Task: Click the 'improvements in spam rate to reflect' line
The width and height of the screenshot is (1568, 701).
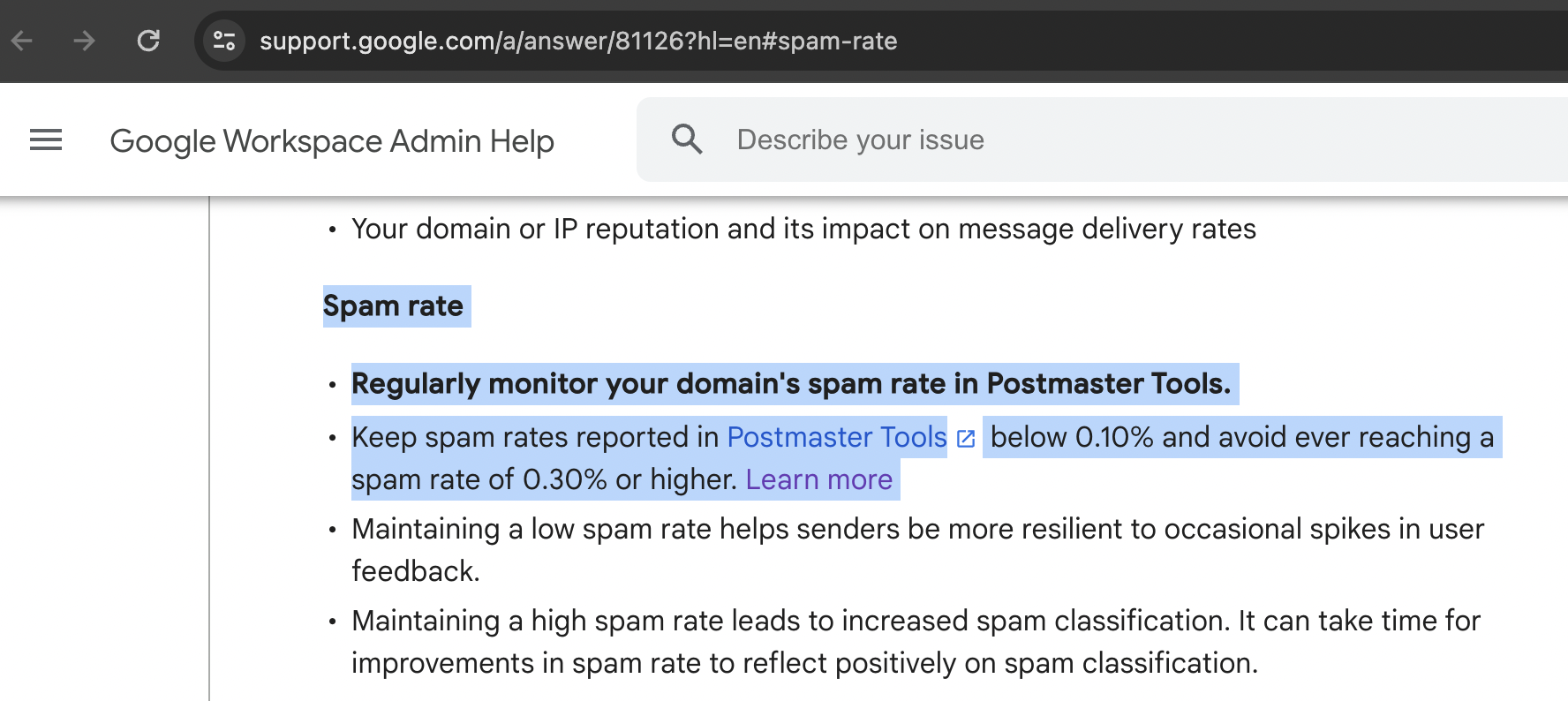Action: pyautogui.click(x=805, y=663)
